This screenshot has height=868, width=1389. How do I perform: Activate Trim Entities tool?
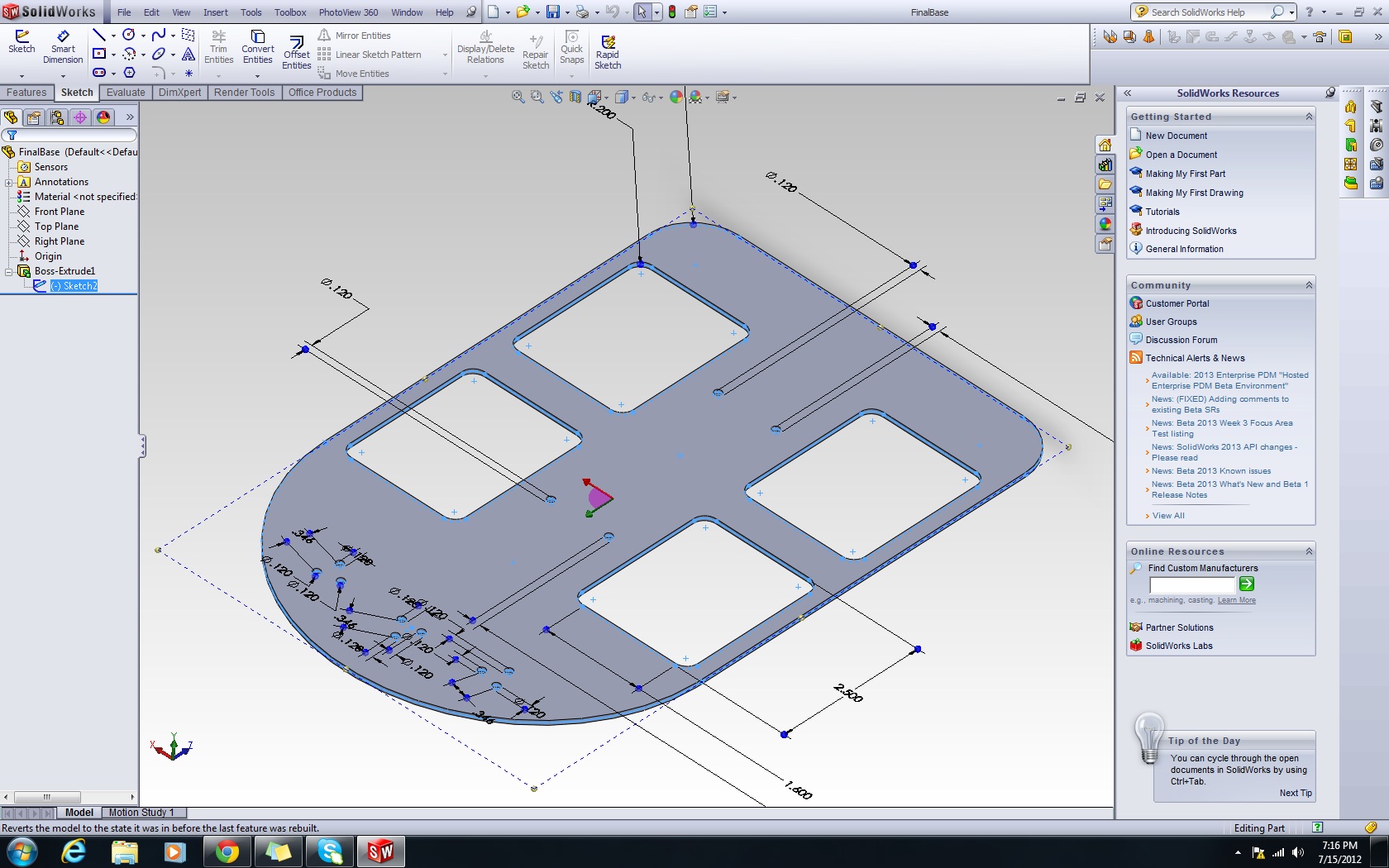pos(218,47)
